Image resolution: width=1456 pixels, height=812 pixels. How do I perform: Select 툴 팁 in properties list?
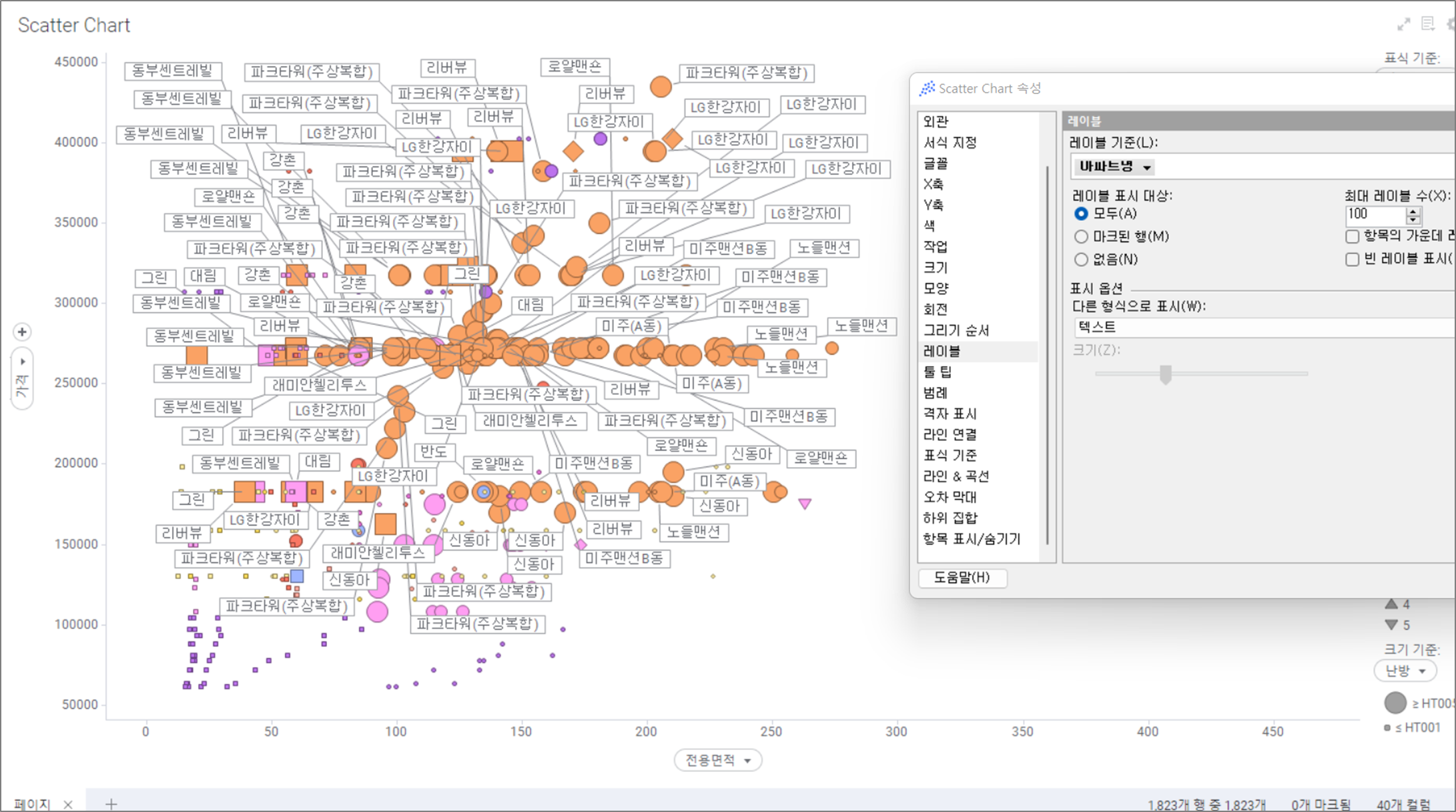[938, 372]
